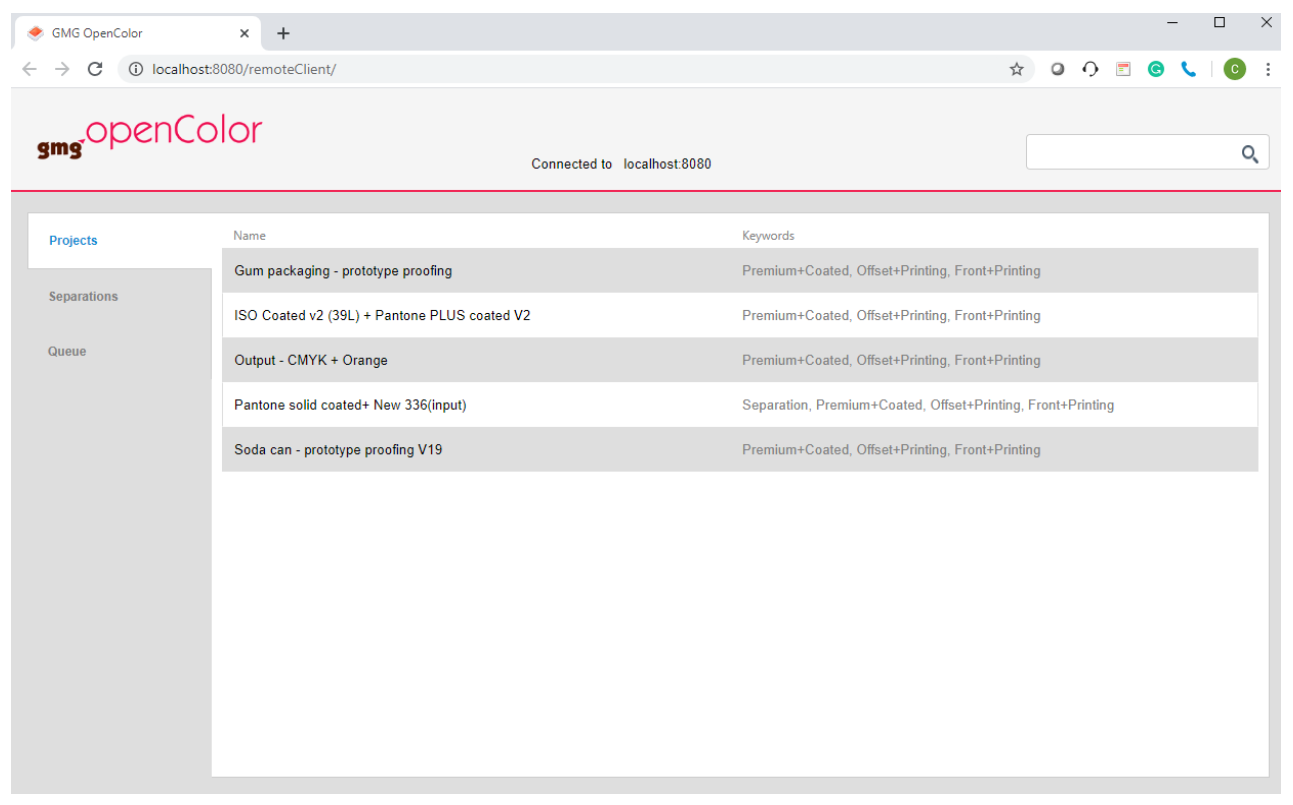The width and height of the screenshot is (1293, 805).
Task: Click the gray circle extension icon
Action: (x=1057, y=69)
